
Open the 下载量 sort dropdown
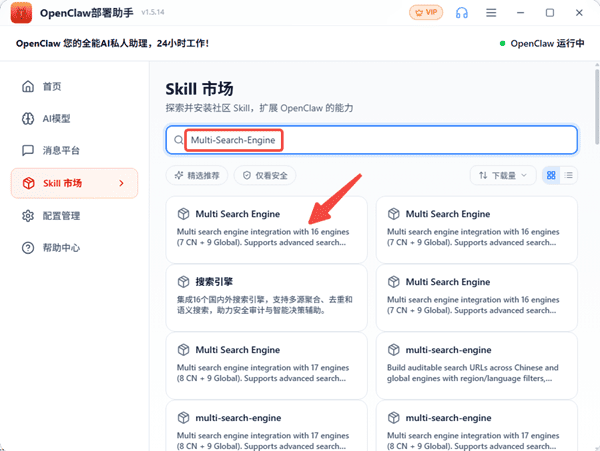pyautogui.click(x=503, y=176)
